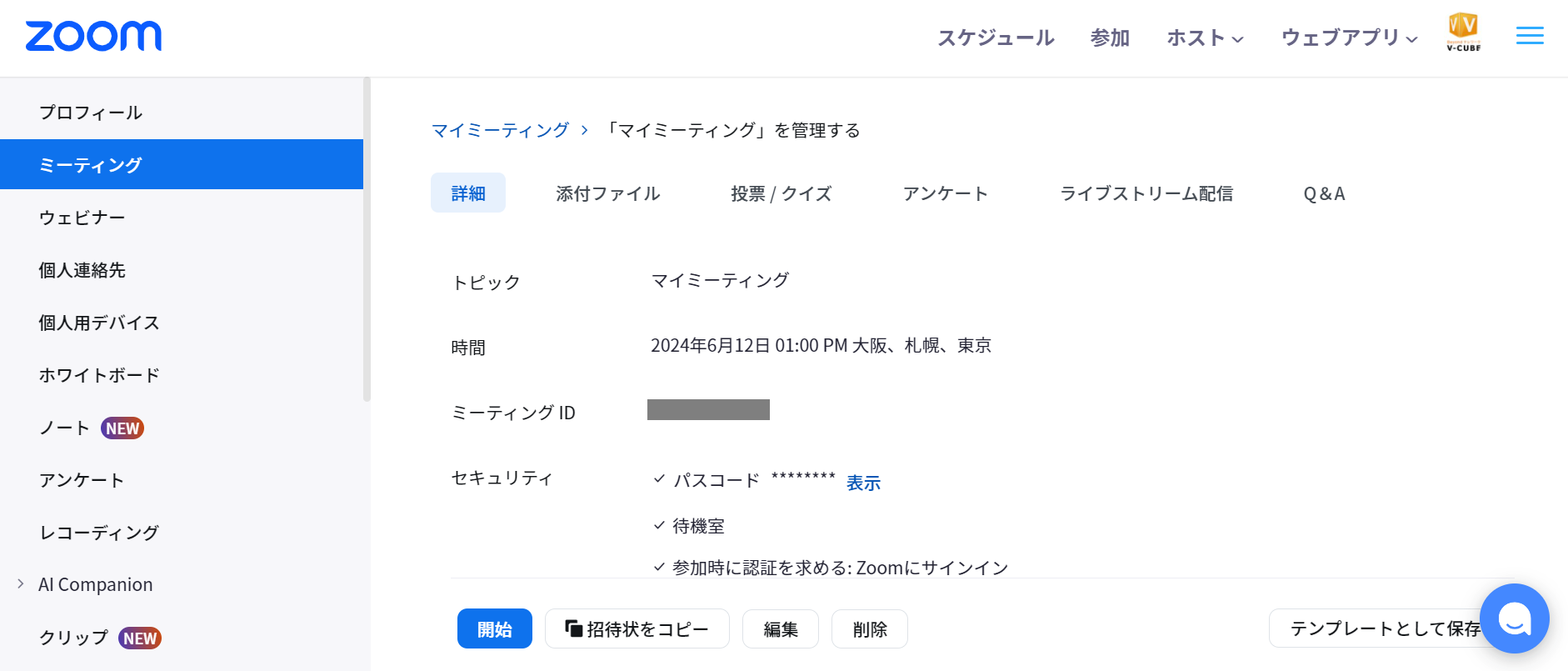Open the V-CUBE account avatar

point(1463,33)
